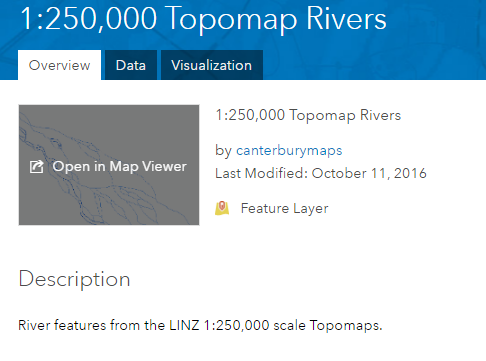Click the large page heading in the blue banner

point(203,18)
